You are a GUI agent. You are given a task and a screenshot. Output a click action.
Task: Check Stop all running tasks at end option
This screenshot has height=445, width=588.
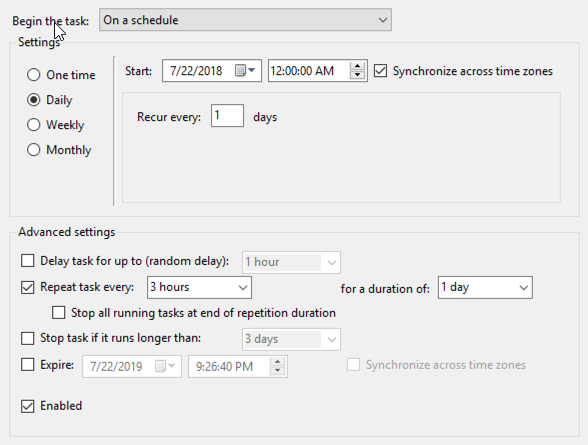[x=58, y=313]
